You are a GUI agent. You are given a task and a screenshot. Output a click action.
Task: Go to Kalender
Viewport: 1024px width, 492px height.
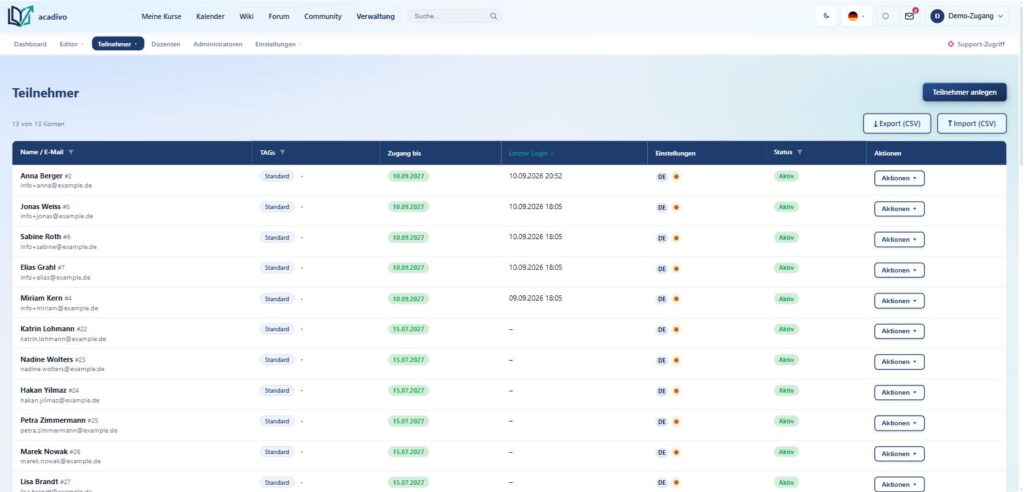coord(210,16)
